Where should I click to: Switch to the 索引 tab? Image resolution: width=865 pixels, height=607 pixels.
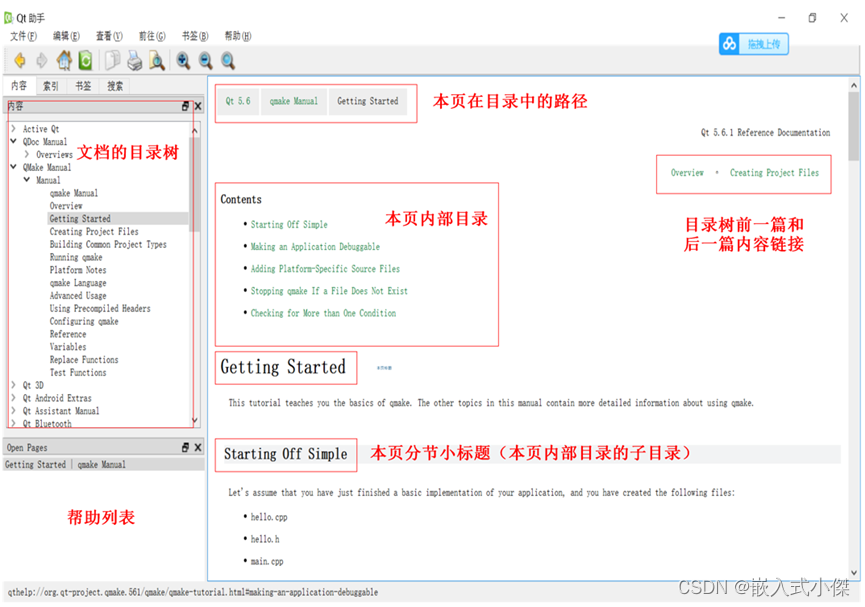coord(51,86)
